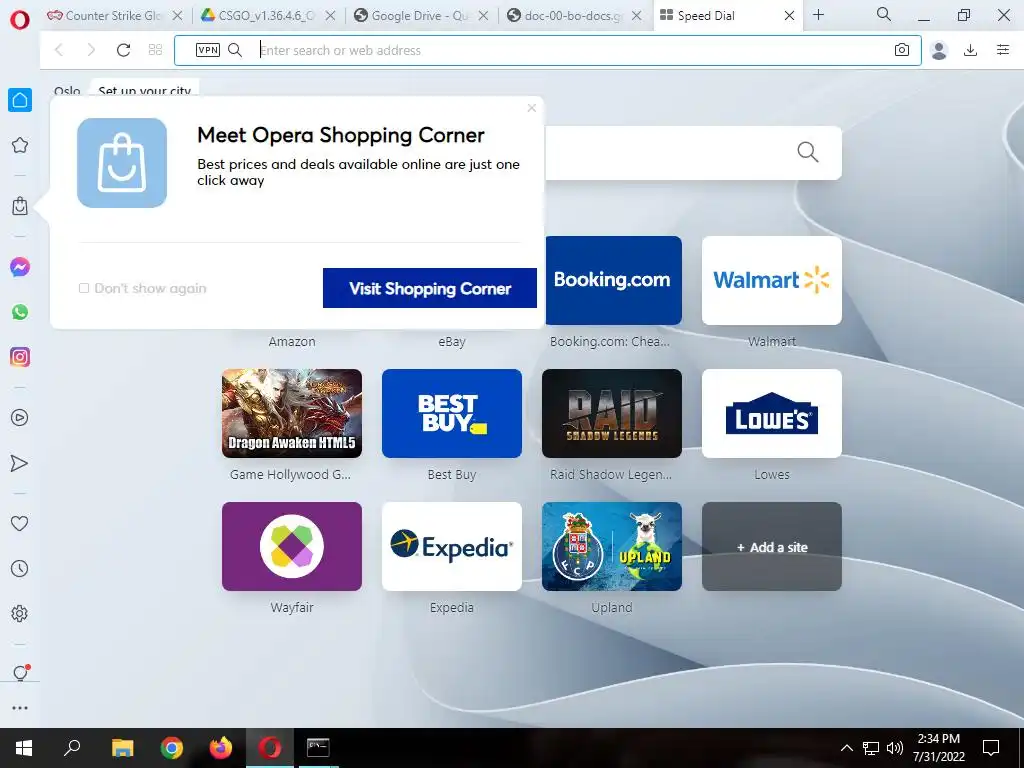The height and width of the screenshot is (768, 1024).
Task: Close the Shopping Corner popup
Action: (x=532, y=108)
